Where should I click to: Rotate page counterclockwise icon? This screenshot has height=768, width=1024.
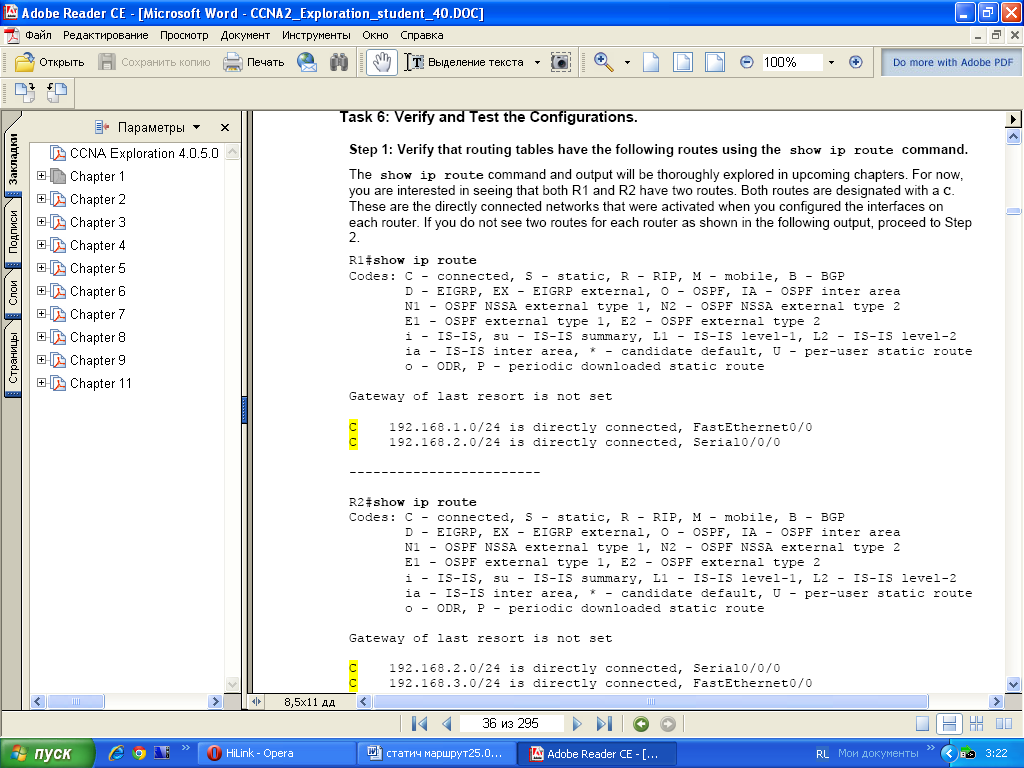point(57,93)
